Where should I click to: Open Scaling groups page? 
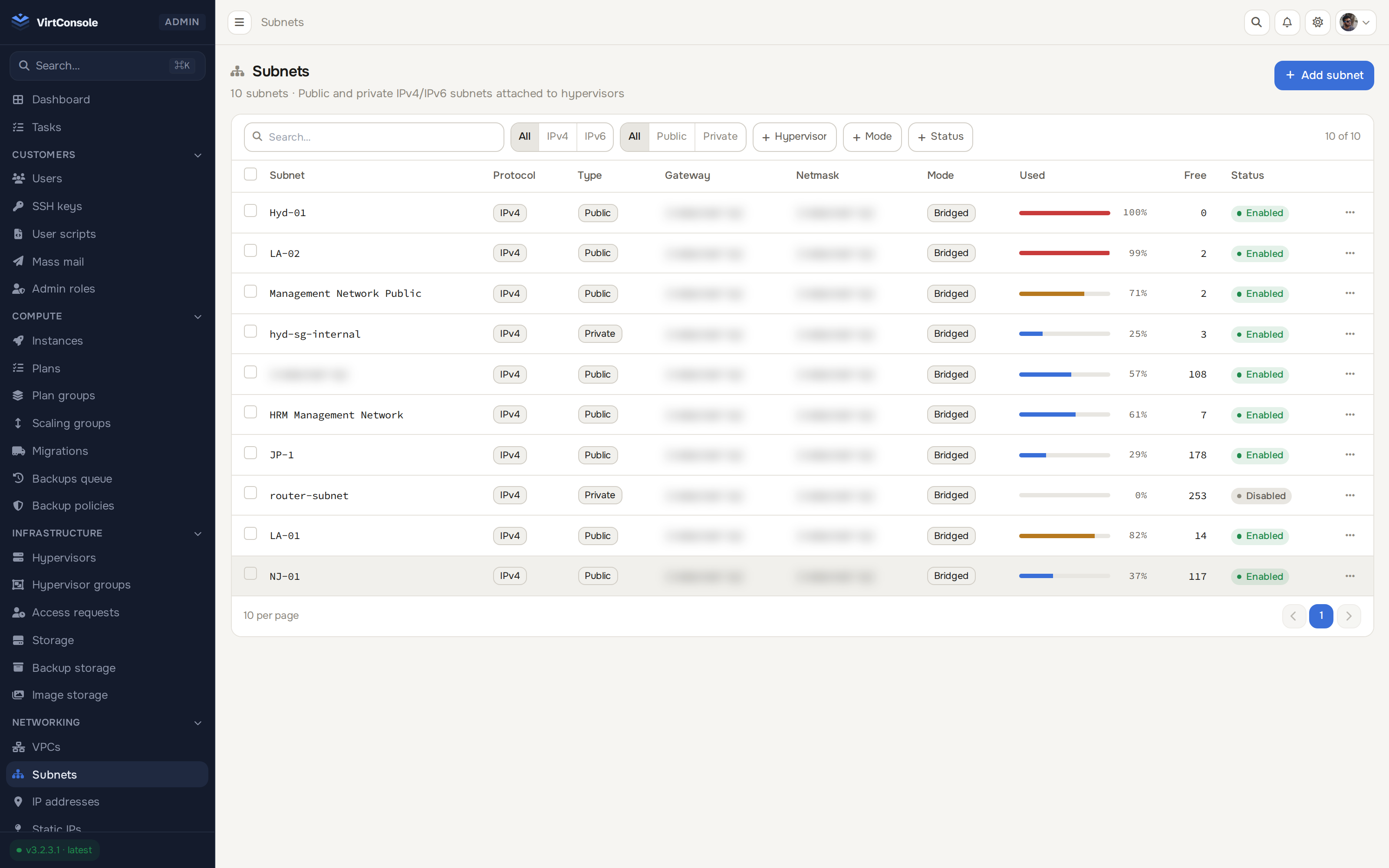107,423
